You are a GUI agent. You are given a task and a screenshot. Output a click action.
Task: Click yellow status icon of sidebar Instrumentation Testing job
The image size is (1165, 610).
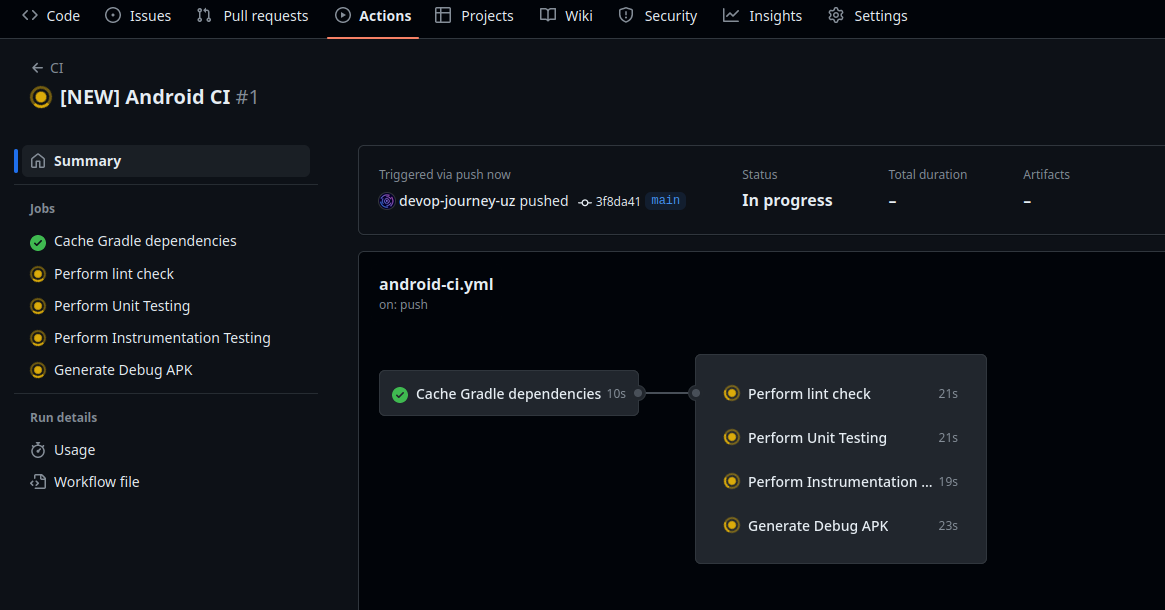38,338
